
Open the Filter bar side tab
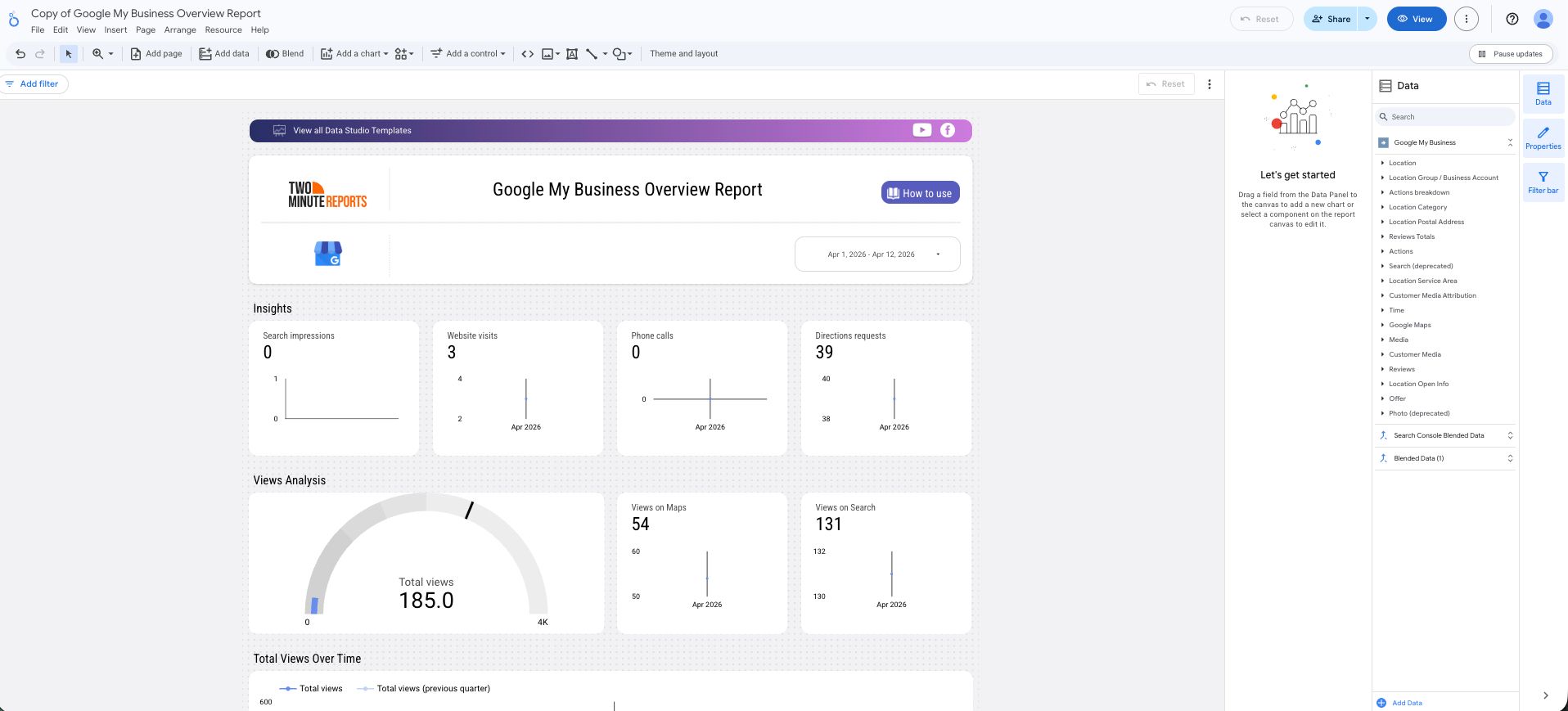(1543, 182)
